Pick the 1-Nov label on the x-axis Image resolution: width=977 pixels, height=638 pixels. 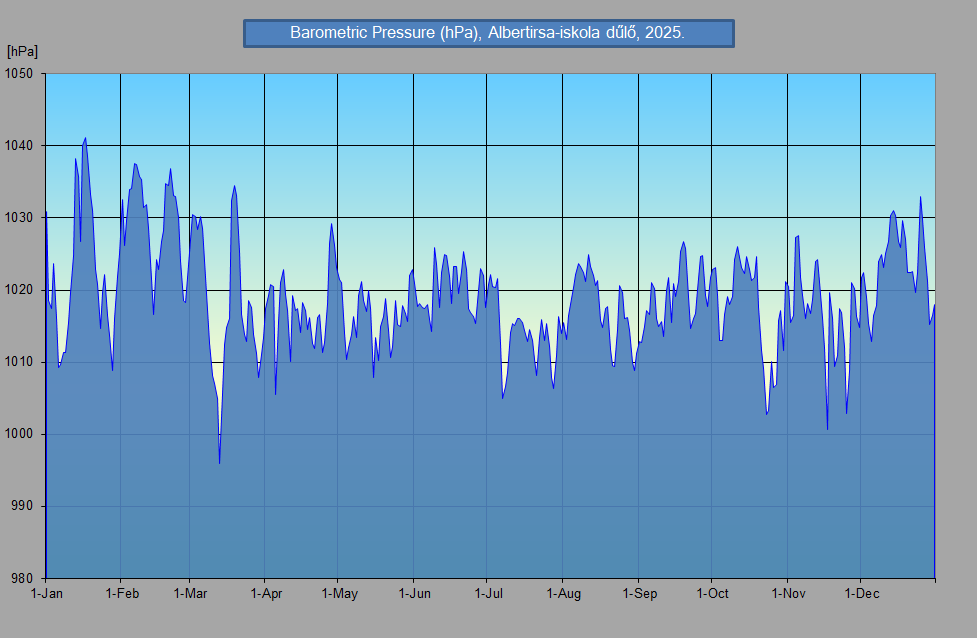pyautogui.click(x=788, y=594)
